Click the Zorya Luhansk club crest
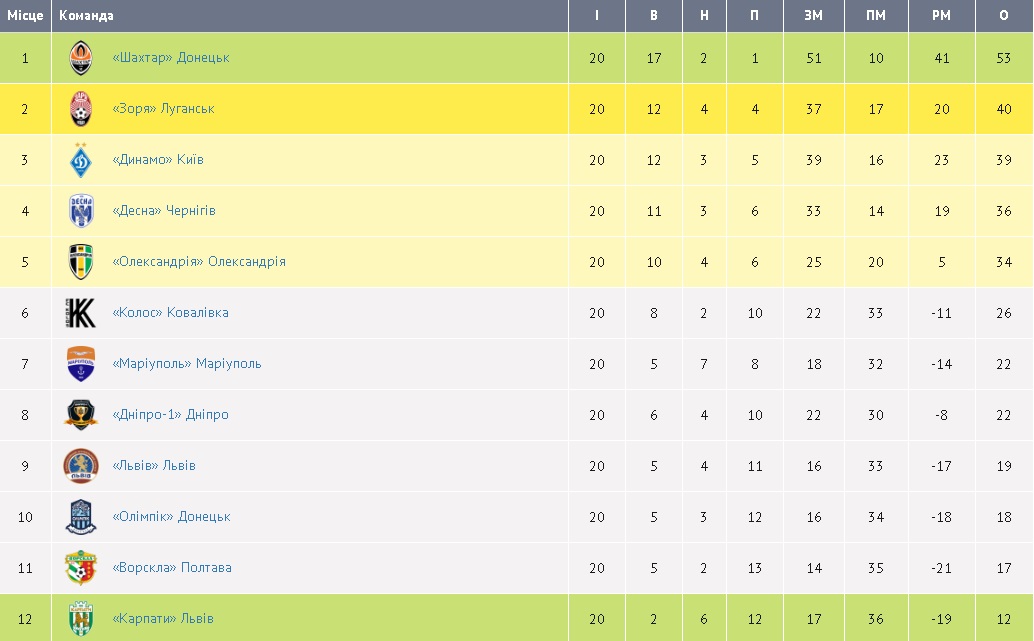 coord(81,109)
